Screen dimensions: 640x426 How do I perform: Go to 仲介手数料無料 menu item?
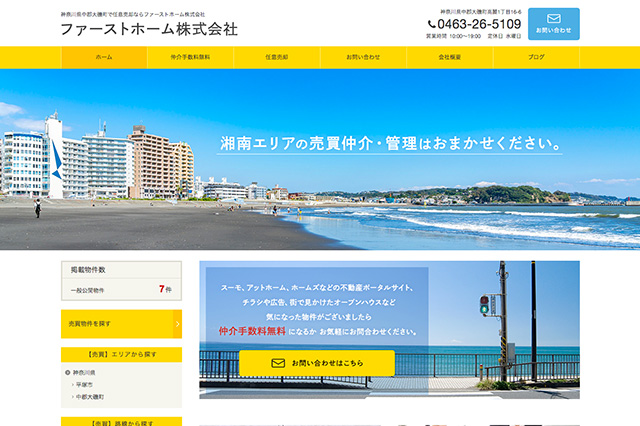click(190, 58)
